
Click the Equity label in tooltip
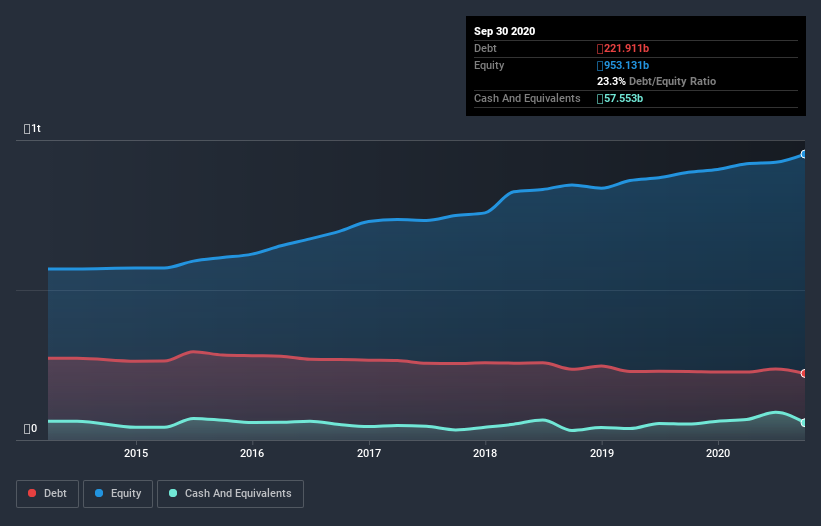coord(489,65)
